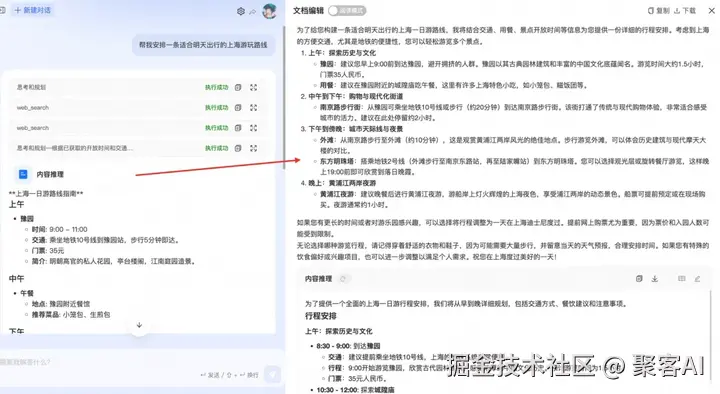Click the book-view icon on 内容推理 block
This screenshot has width=720, height=394.
coord(681,279)
